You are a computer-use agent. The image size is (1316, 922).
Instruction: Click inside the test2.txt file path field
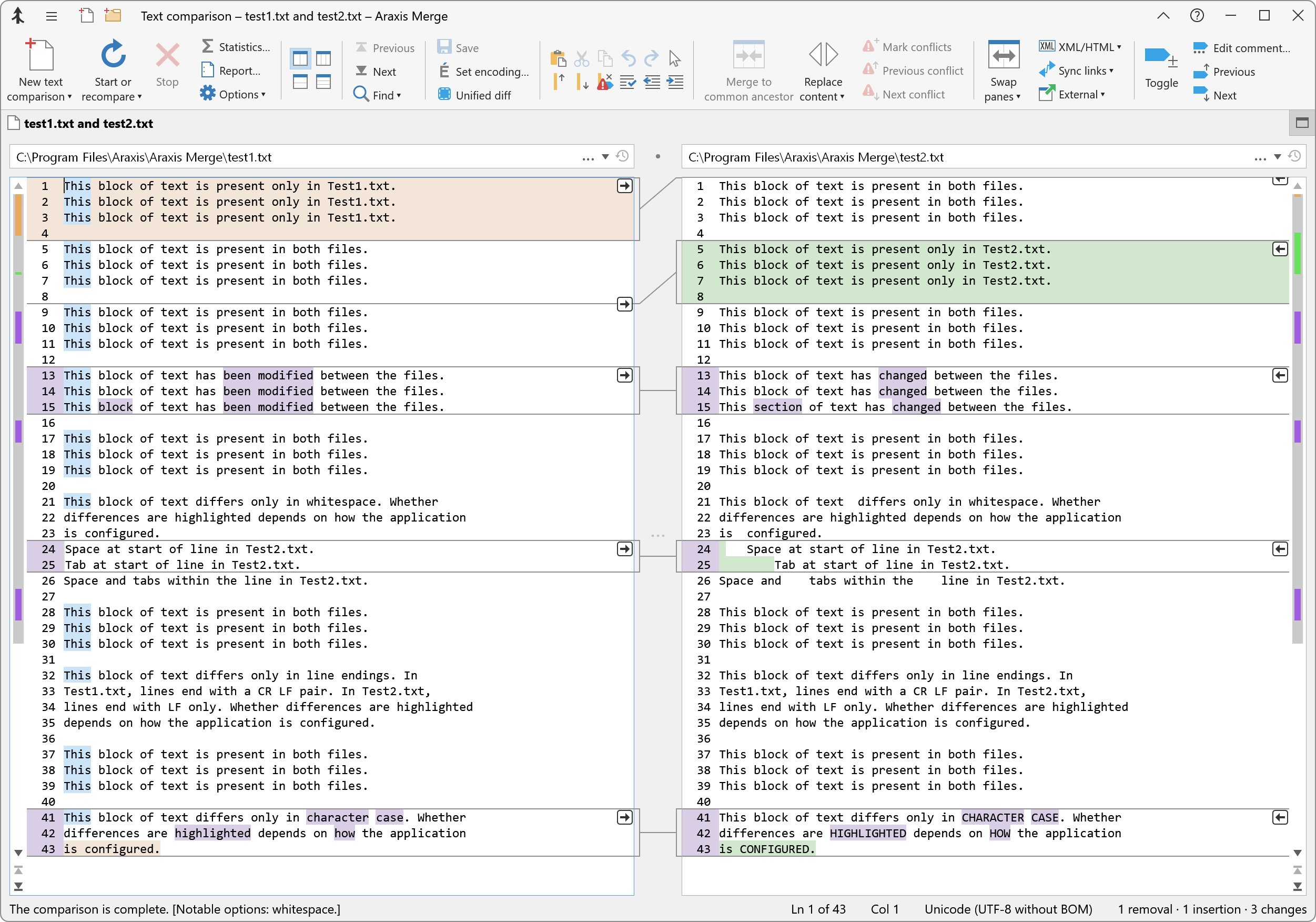pos(917,156)
